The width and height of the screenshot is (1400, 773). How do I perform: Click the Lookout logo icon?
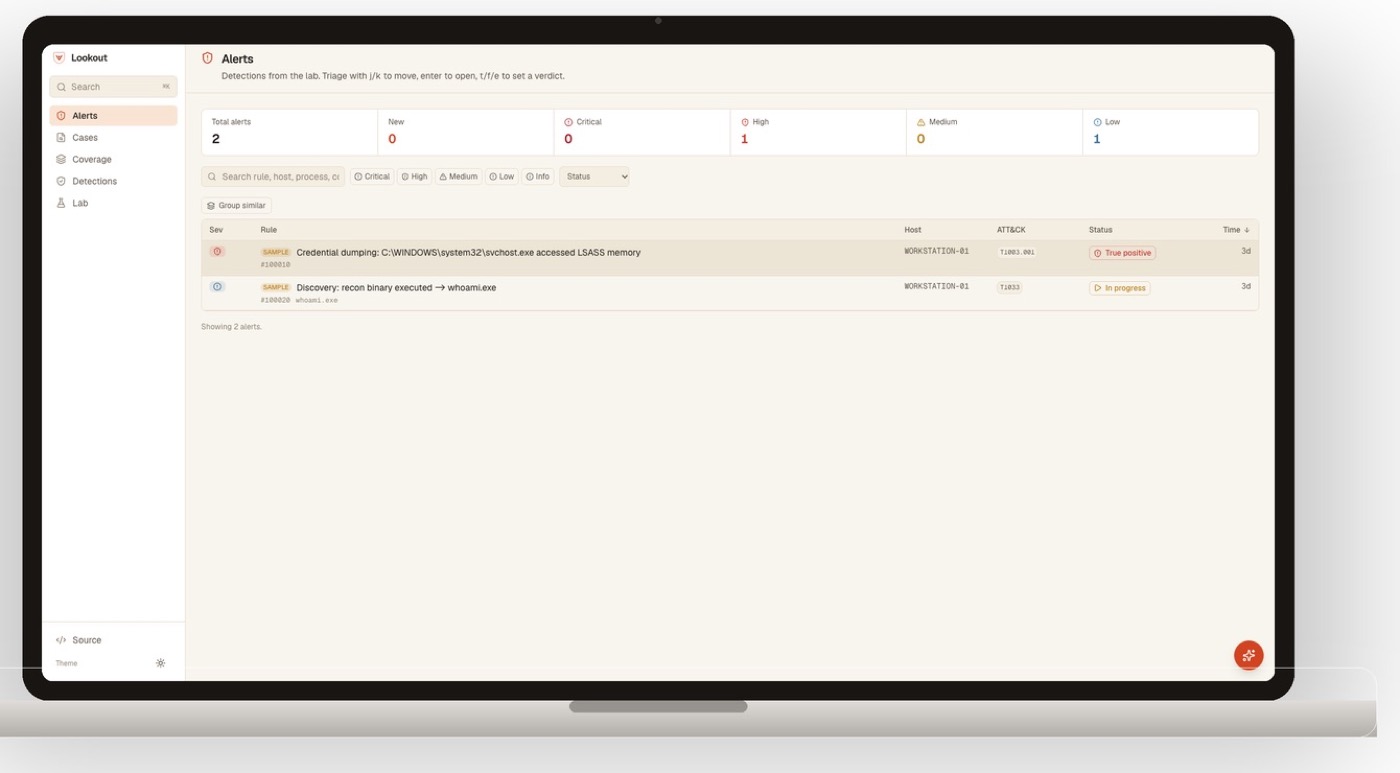[59, 58]
